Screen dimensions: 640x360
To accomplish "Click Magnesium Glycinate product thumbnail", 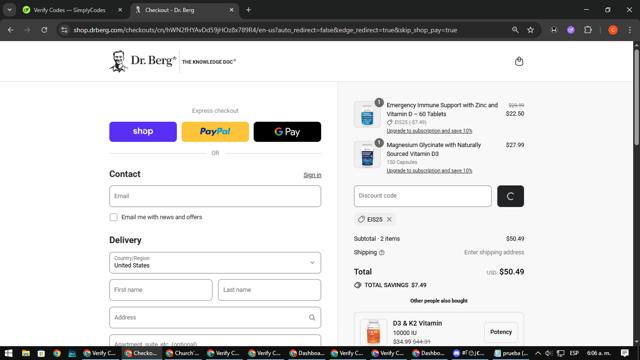I will point(367,154).
